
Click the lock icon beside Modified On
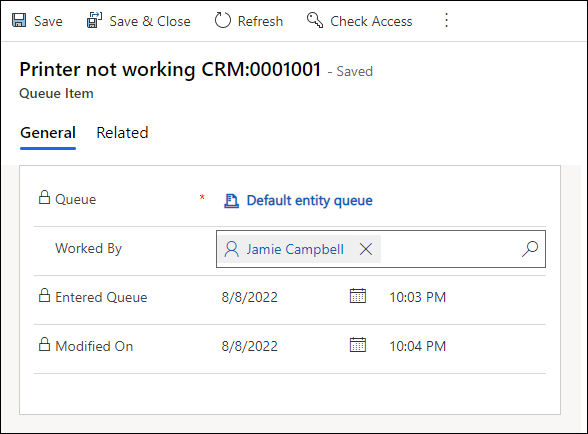(44, 344)
